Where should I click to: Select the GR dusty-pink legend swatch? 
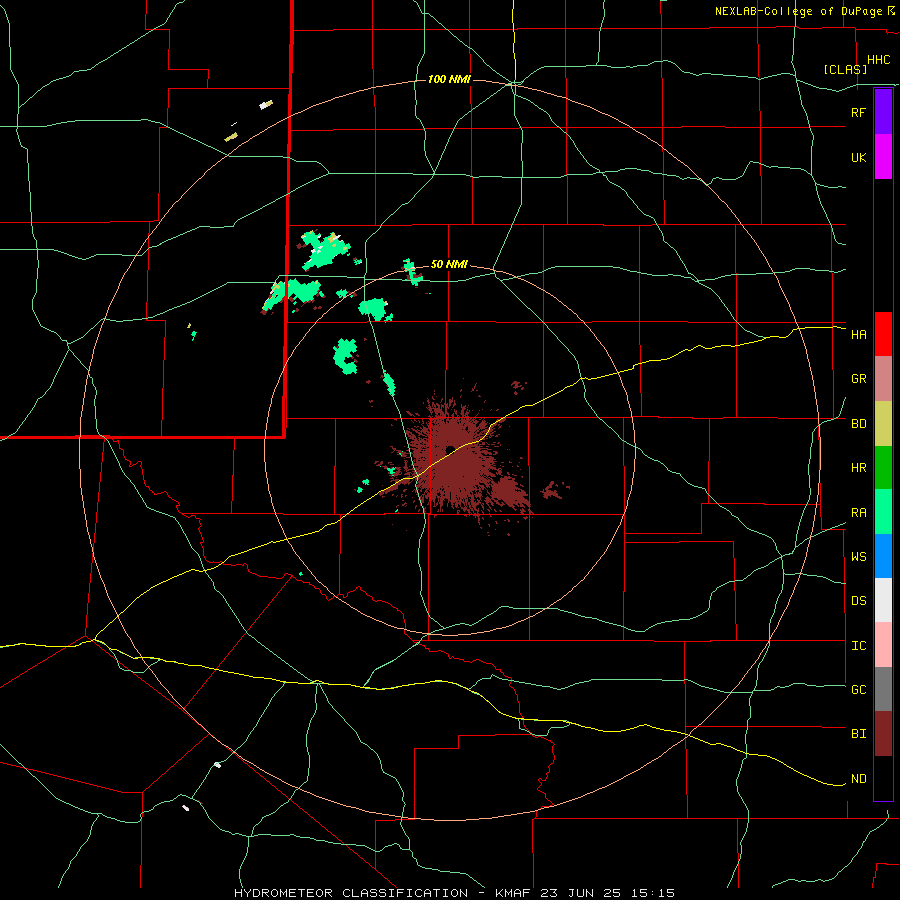(883, 378)
